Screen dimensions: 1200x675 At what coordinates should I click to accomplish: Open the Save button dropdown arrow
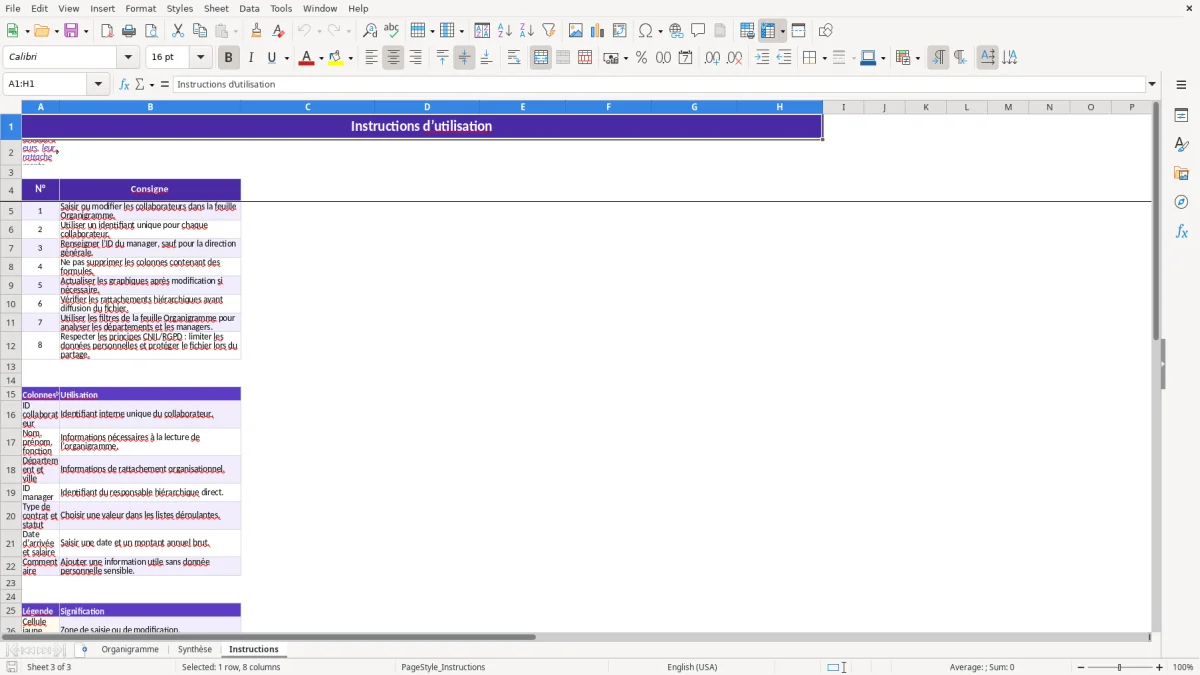85,31
